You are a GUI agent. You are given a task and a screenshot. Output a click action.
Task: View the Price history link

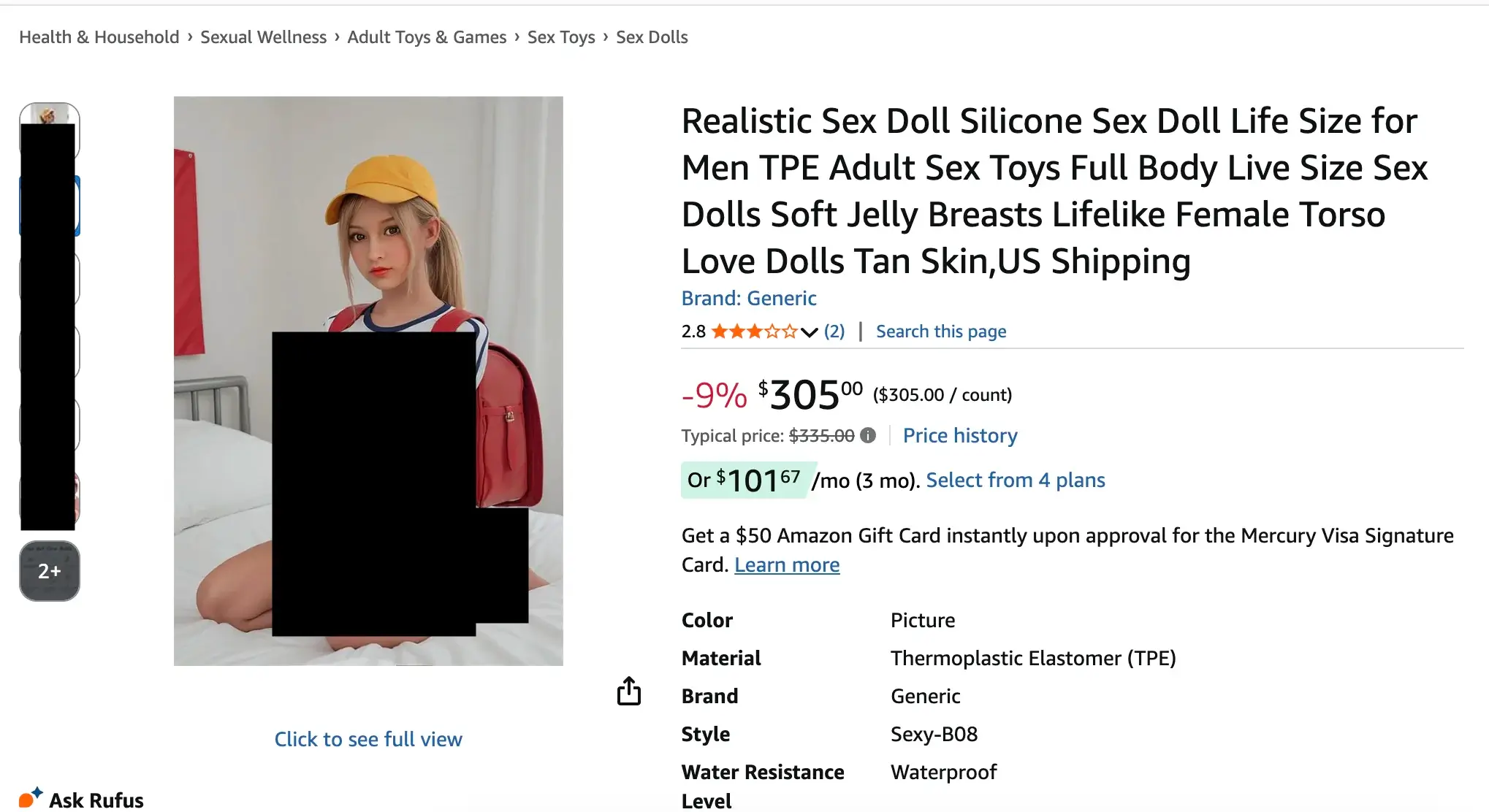pyautogui.click(x=960, y=435)
